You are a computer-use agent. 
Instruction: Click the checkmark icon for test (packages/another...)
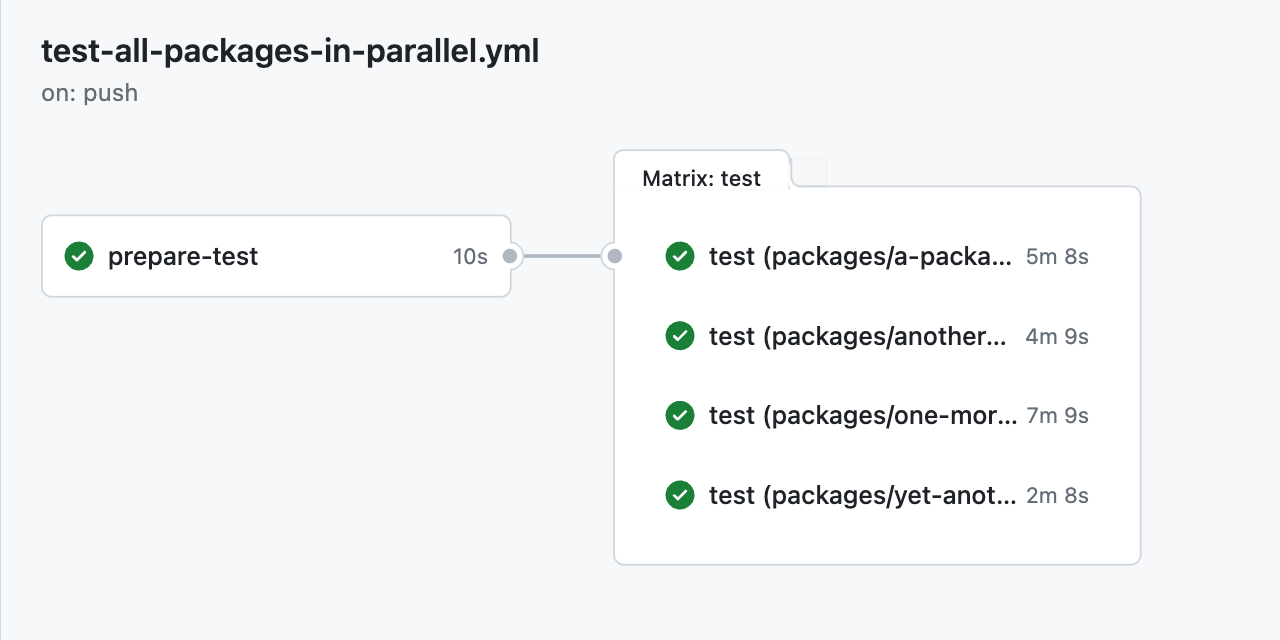pyautogui.click(x=680, y=336)
